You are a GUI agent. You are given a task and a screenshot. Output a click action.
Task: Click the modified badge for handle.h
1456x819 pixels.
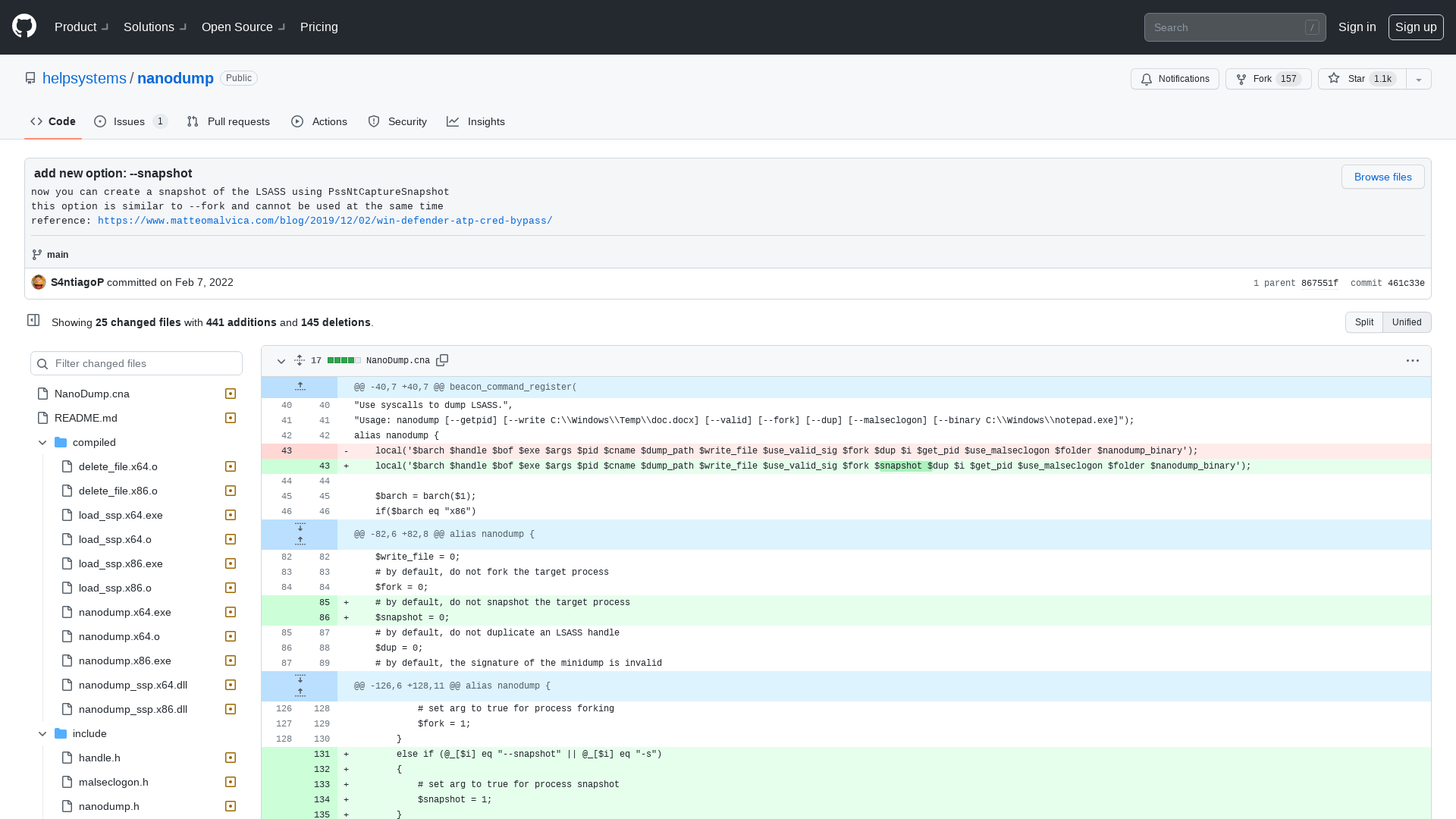pyautogui.click(x=231, y=758)
